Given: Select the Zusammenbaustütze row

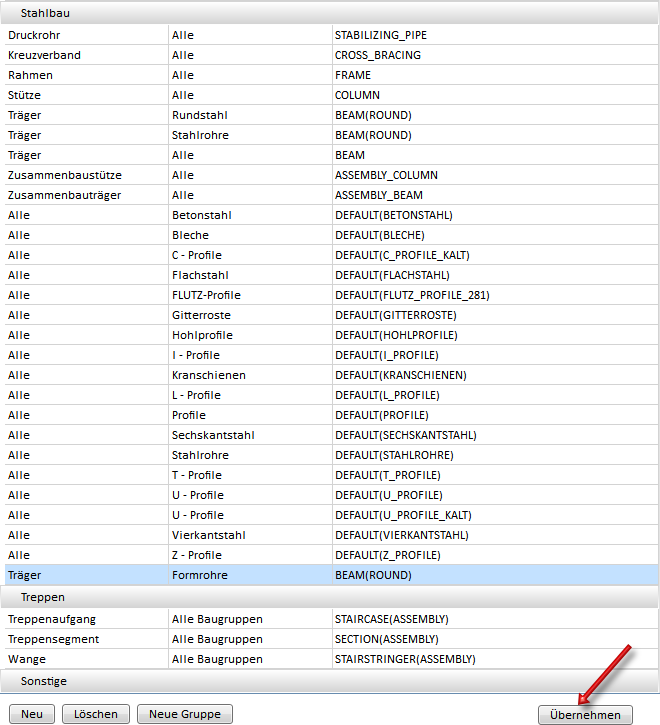Looking at the screenshot, I should coord(55,175).
